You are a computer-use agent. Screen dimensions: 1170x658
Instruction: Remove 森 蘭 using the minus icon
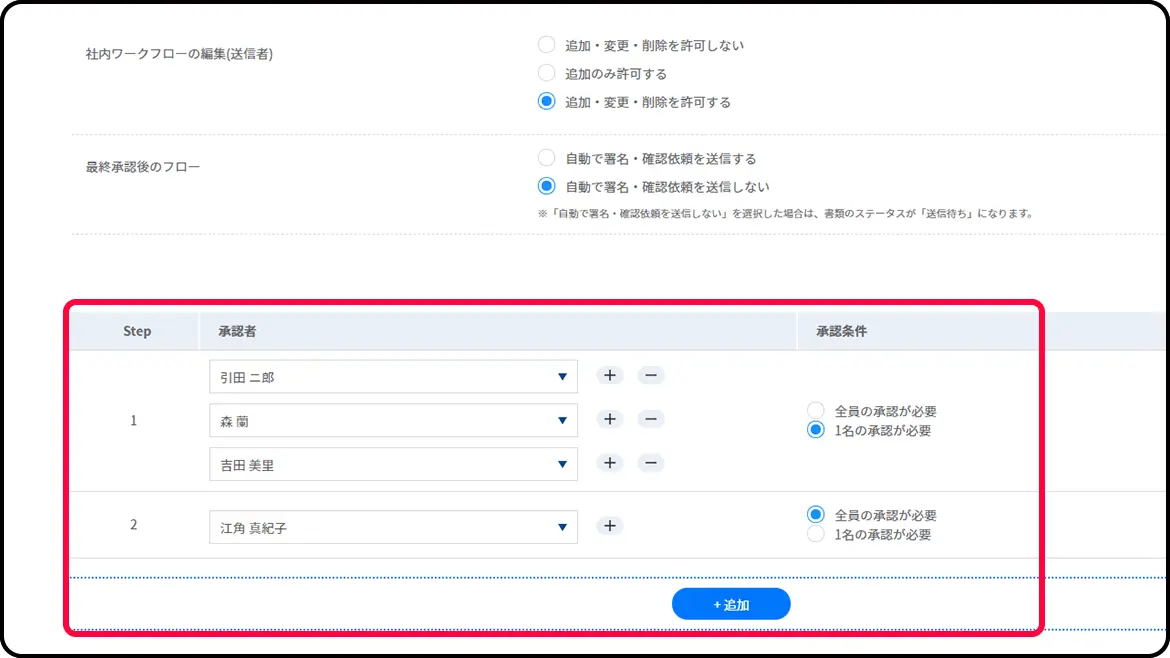[650, 420]
